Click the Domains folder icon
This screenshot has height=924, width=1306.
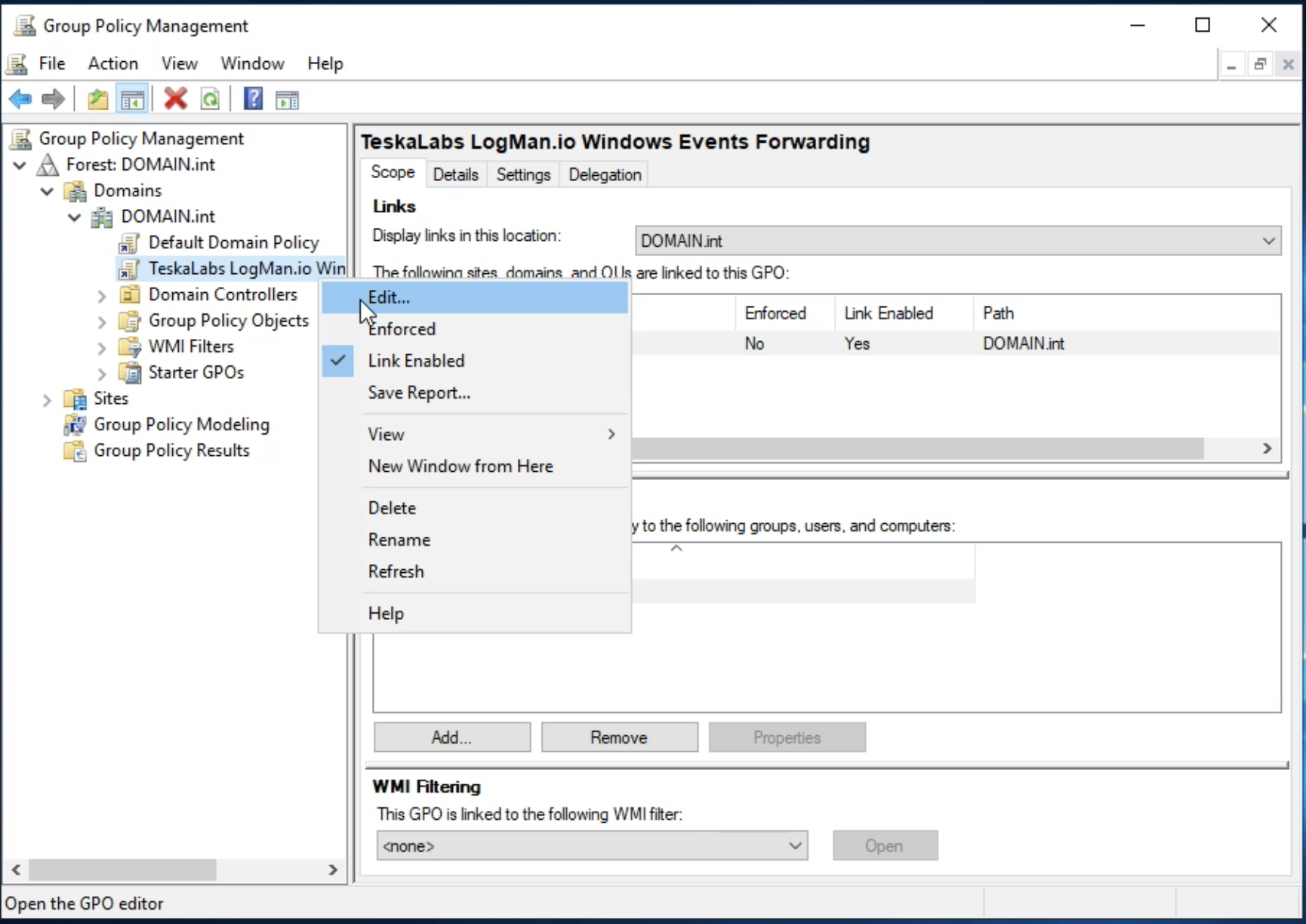tap(75, 190)
